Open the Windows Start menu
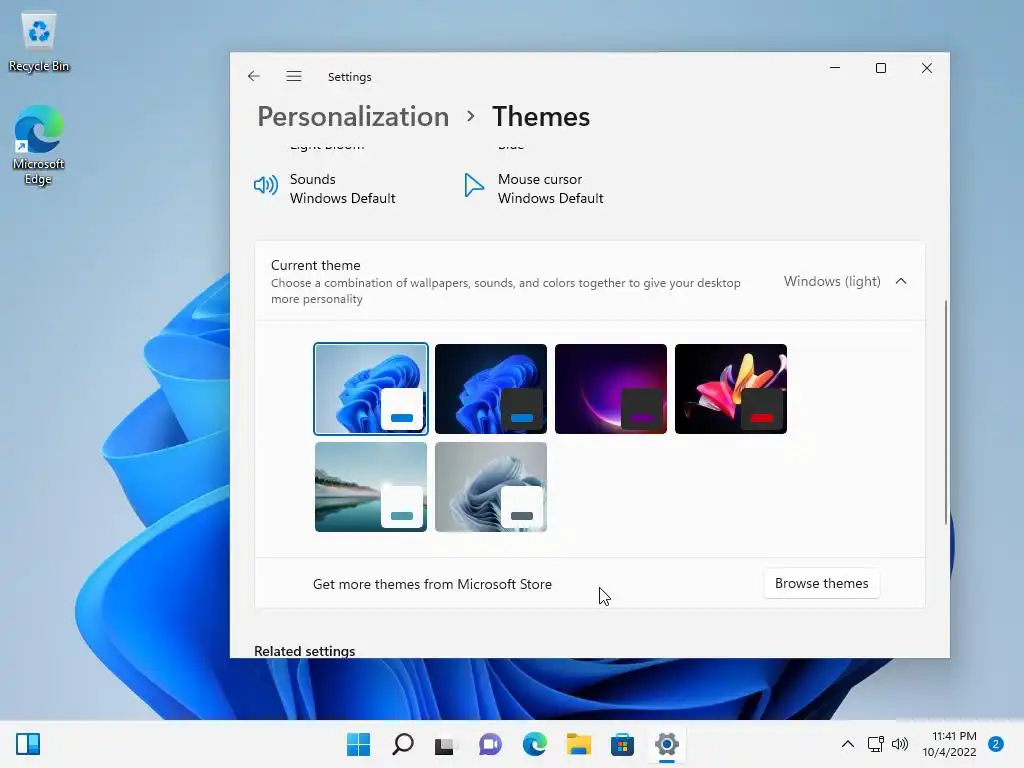Image resolution: width=1024 pixels, height=768 pixels. [x=359, y=744]
